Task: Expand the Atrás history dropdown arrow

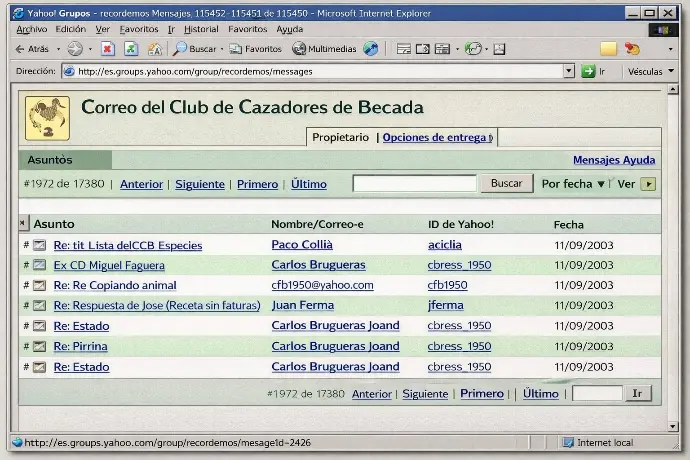Action: [x=58, y=49]
